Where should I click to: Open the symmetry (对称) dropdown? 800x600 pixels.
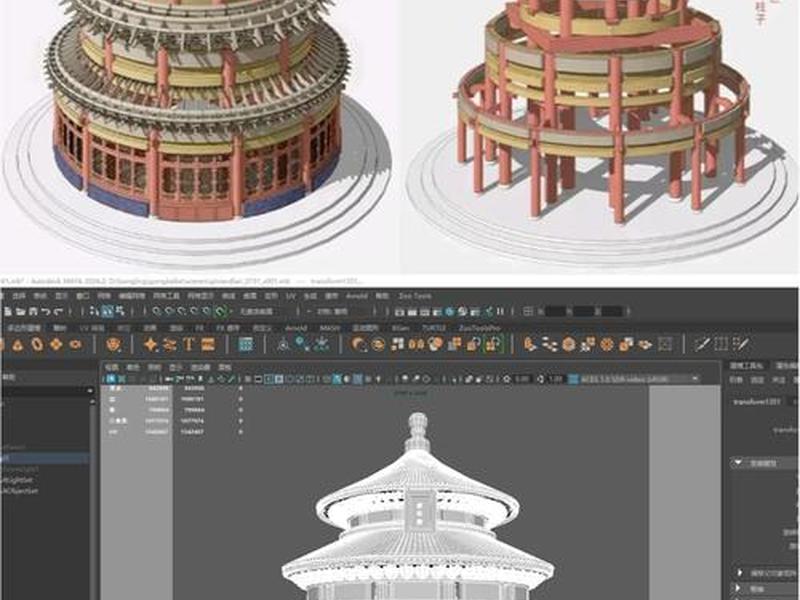[334, 311]
